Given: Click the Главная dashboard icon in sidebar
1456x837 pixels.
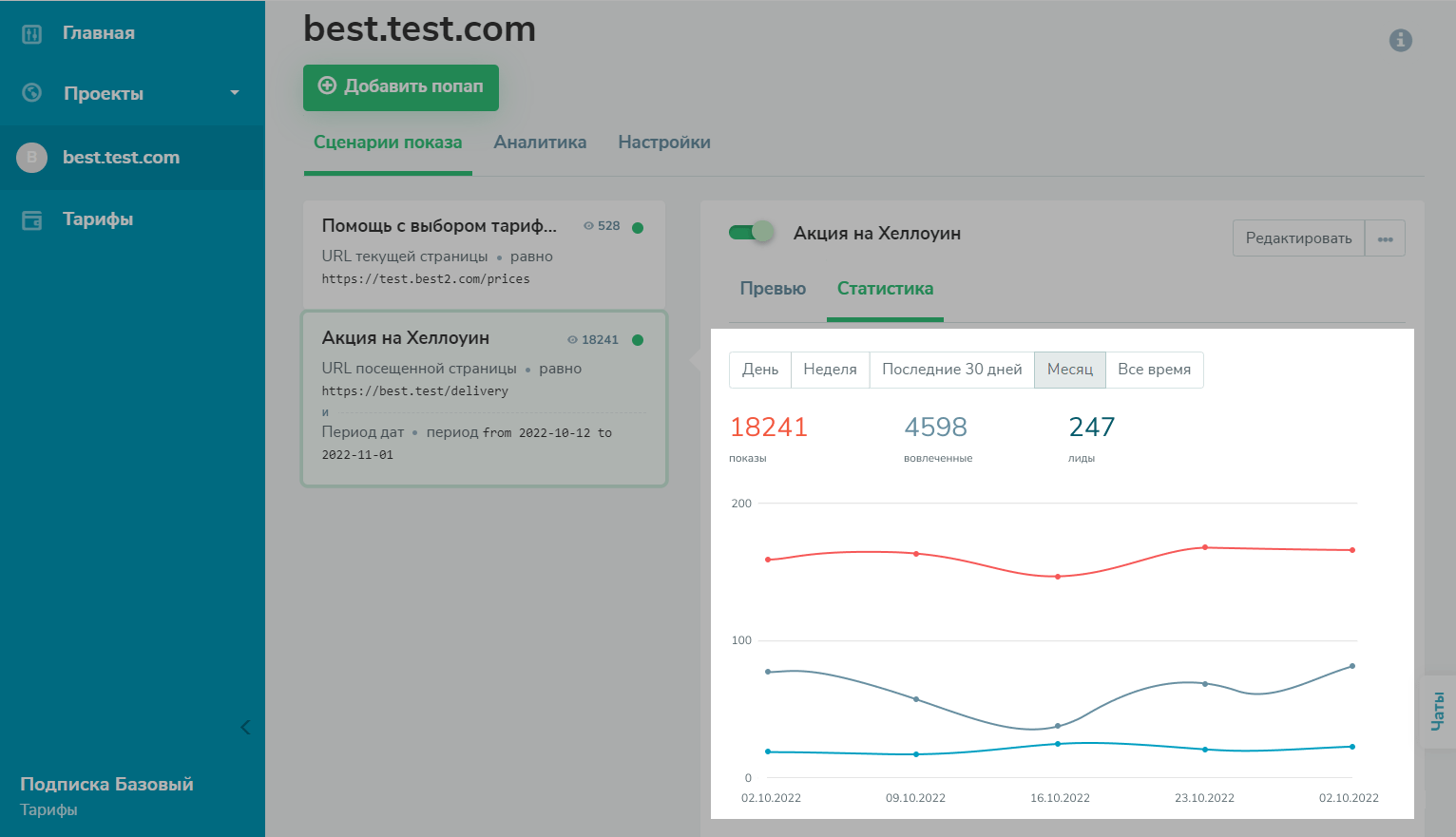Looking at the screenshot, I should pyautogui.click(x=31, y=34).
